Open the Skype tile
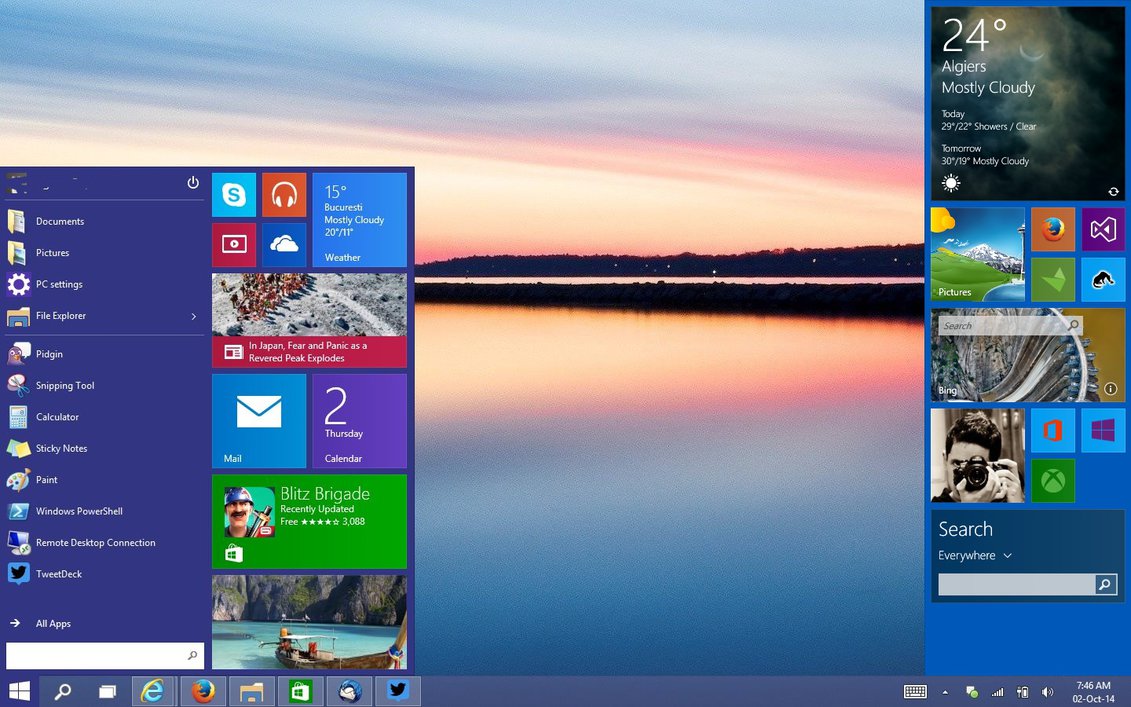The width and height of the screenshot is (1131, 707). tap(234, 195)
